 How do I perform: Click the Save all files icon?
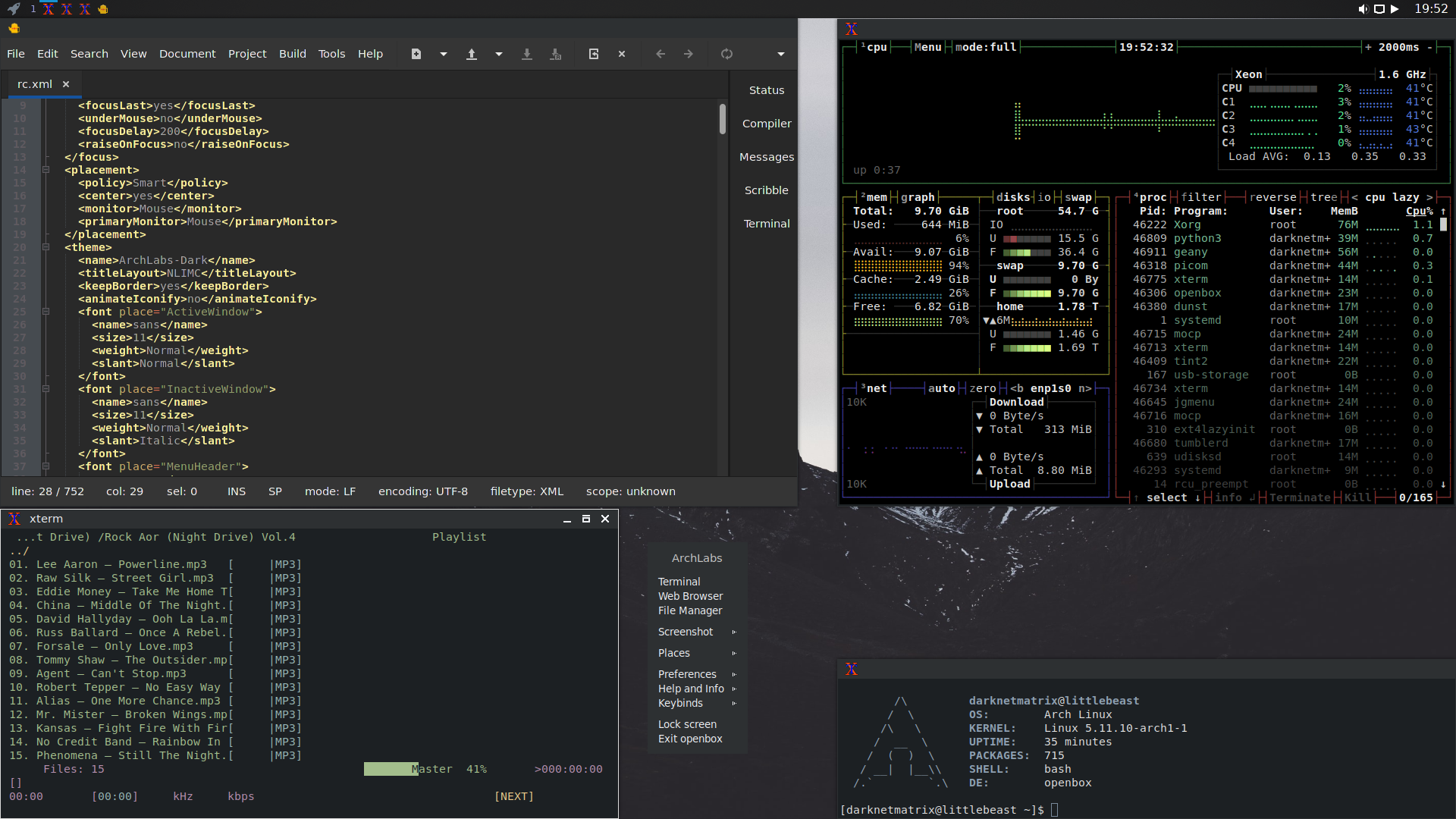556,54
